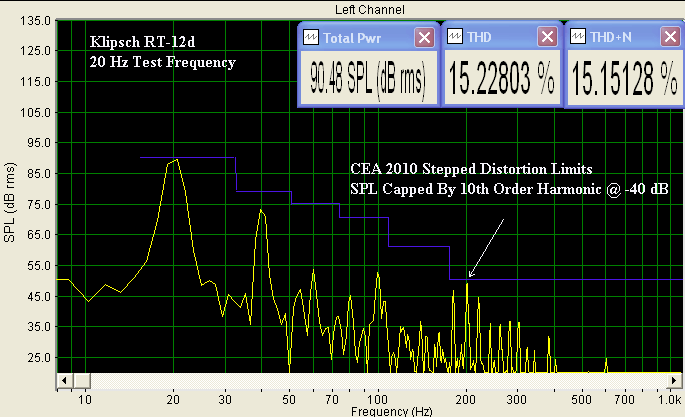Viewport: 685px width, 417px height.
Task: Click the THD window waveform icon
Action: (x=454, y=37)
